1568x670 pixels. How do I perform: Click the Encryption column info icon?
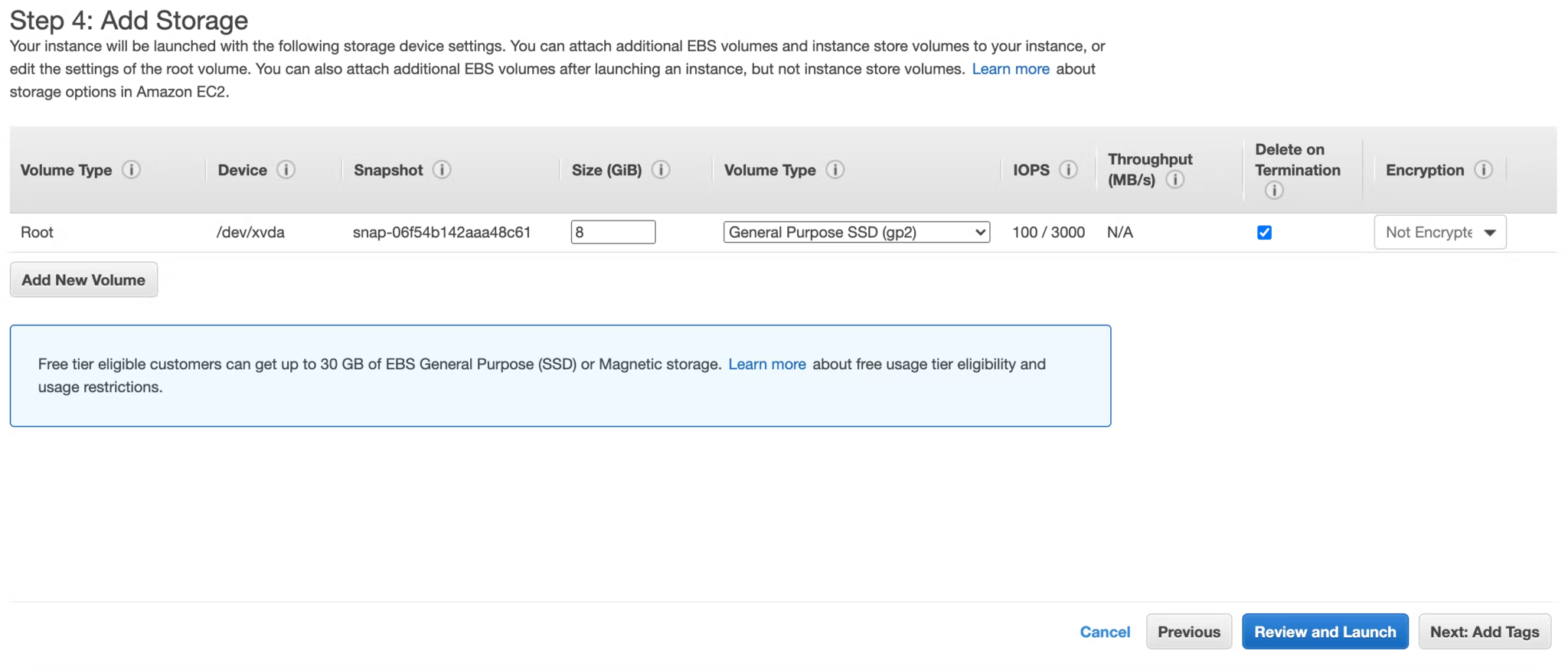tap(1484, 170)
